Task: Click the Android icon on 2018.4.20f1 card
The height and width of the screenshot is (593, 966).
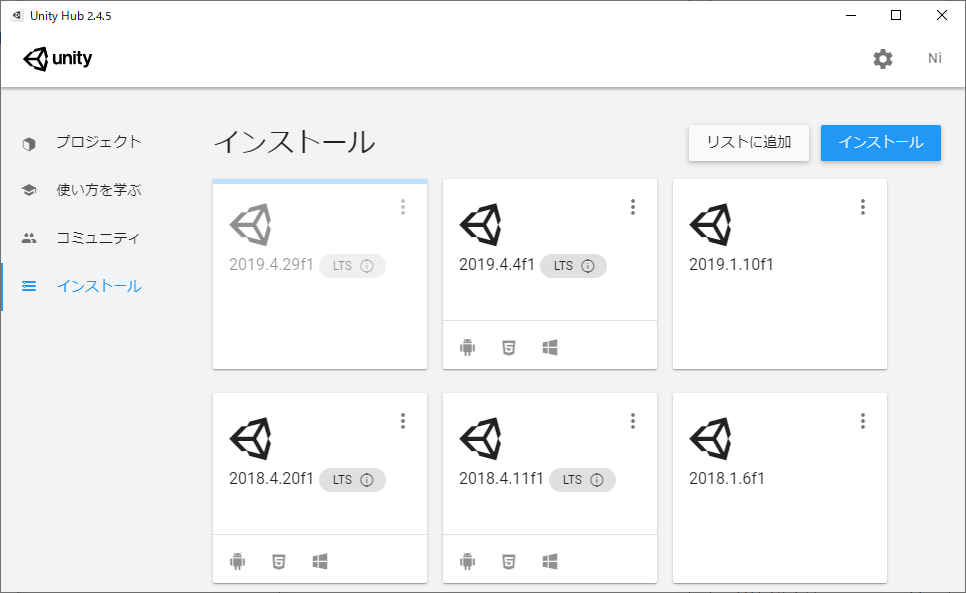Action: pyautogui.click(x=238, y=562)
